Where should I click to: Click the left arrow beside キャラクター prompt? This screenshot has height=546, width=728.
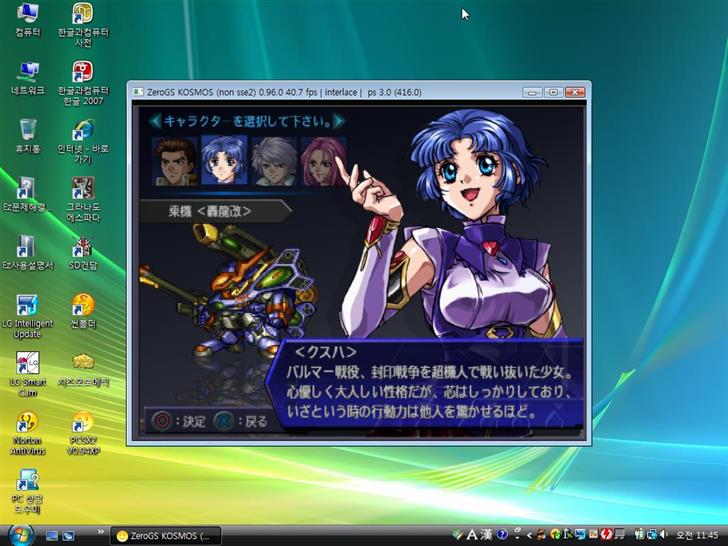(x=155, y=121)
